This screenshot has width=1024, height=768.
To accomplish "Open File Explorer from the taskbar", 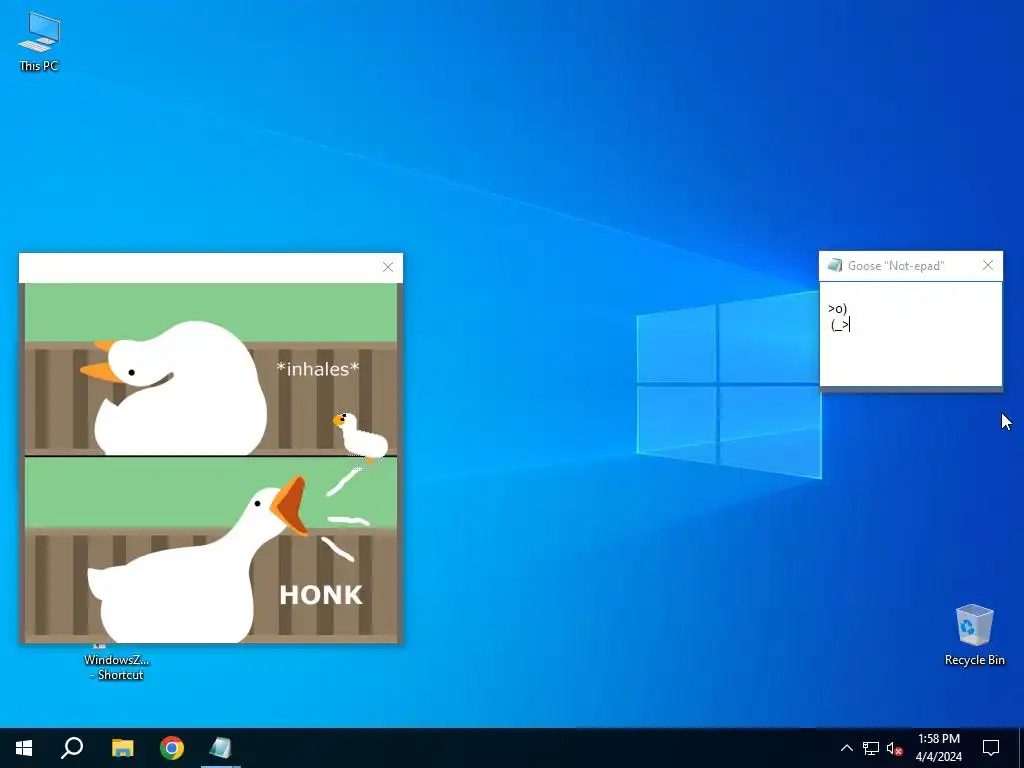I will pos(122,748).
